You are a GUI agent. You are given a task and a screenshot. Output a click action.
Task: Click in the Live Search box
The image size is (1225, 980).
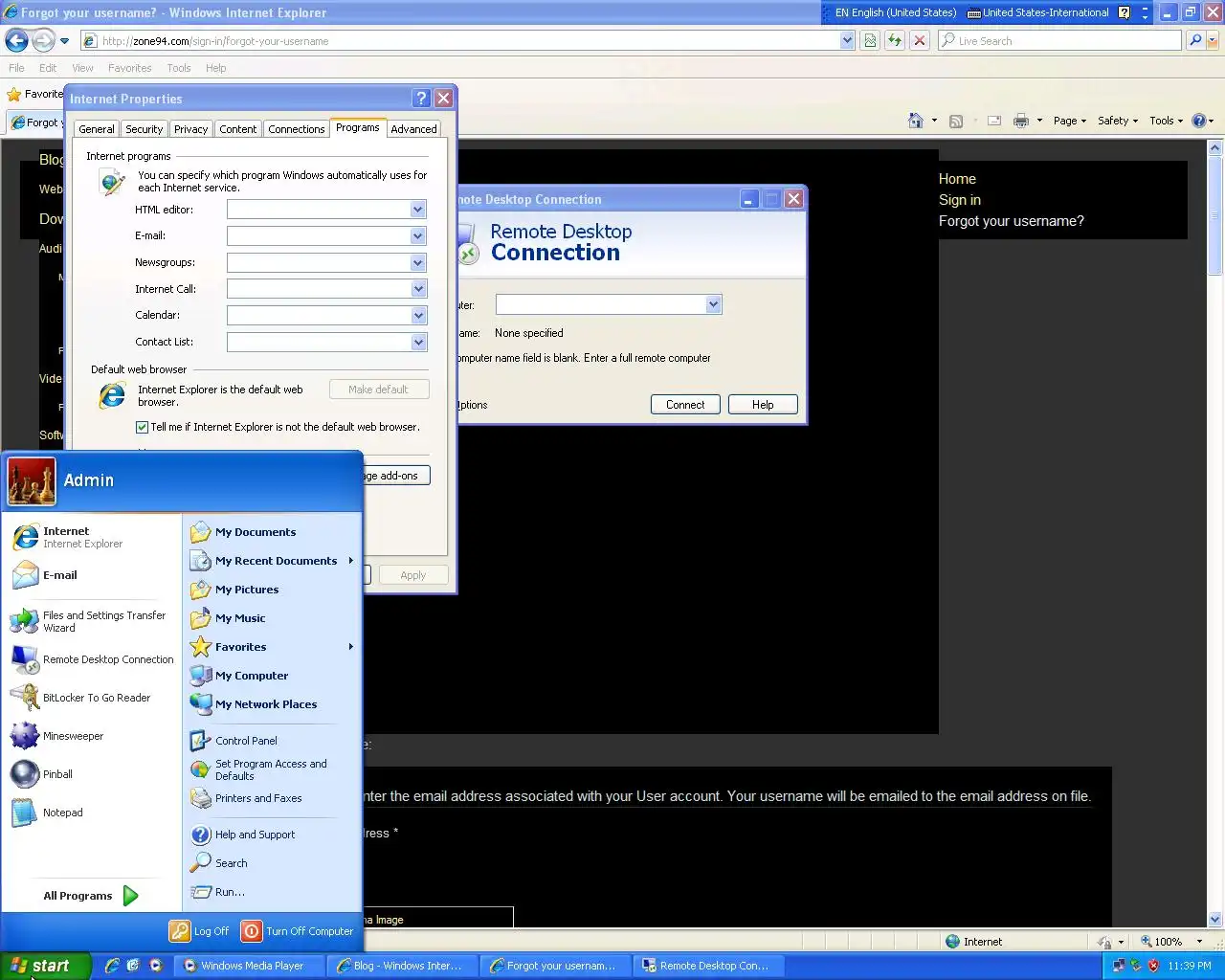pyautogui.click(x=1060, y=40)
